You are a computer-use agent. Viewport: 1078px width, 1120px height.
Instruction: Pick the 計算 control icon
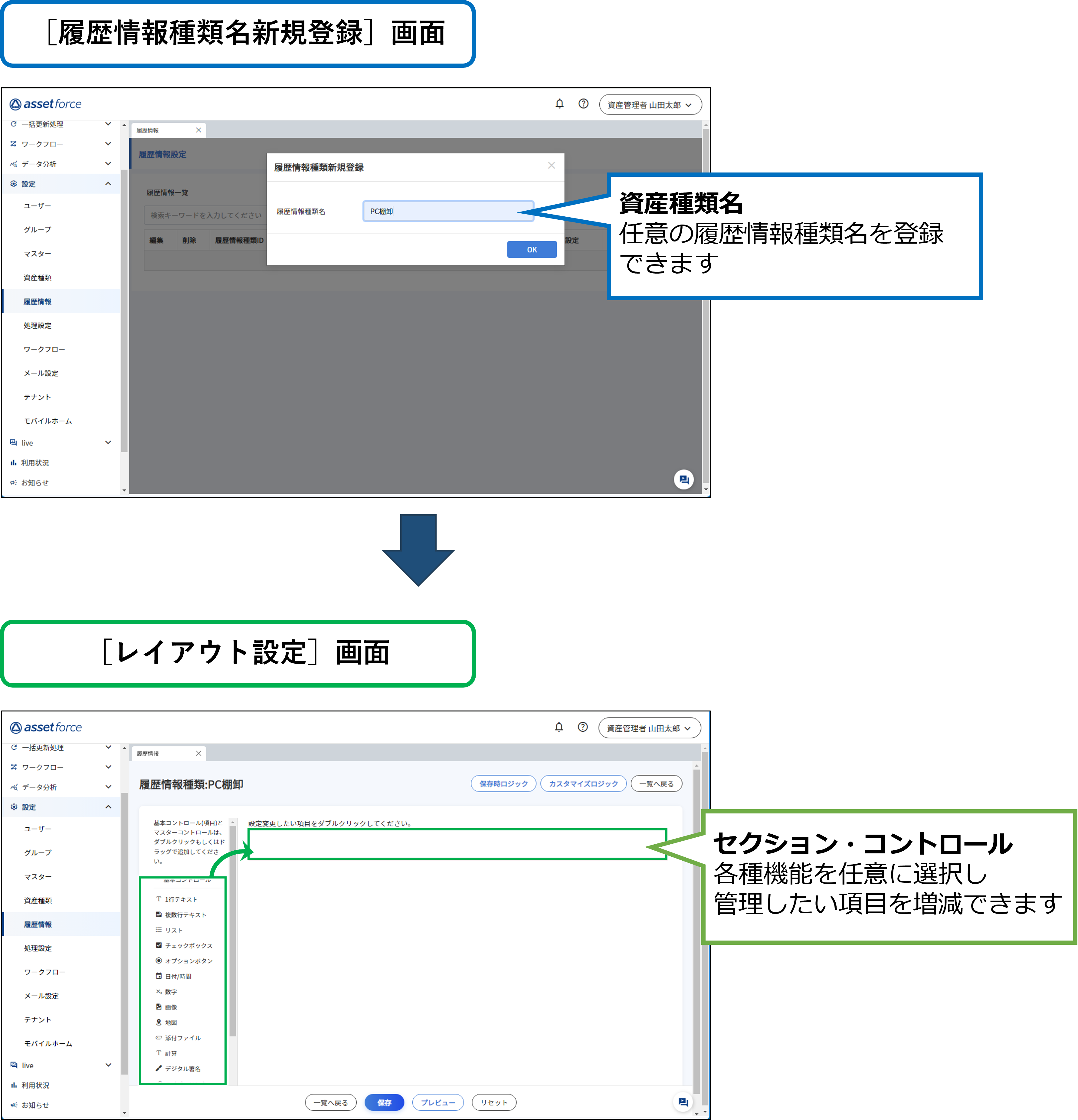coord(158,1053)
